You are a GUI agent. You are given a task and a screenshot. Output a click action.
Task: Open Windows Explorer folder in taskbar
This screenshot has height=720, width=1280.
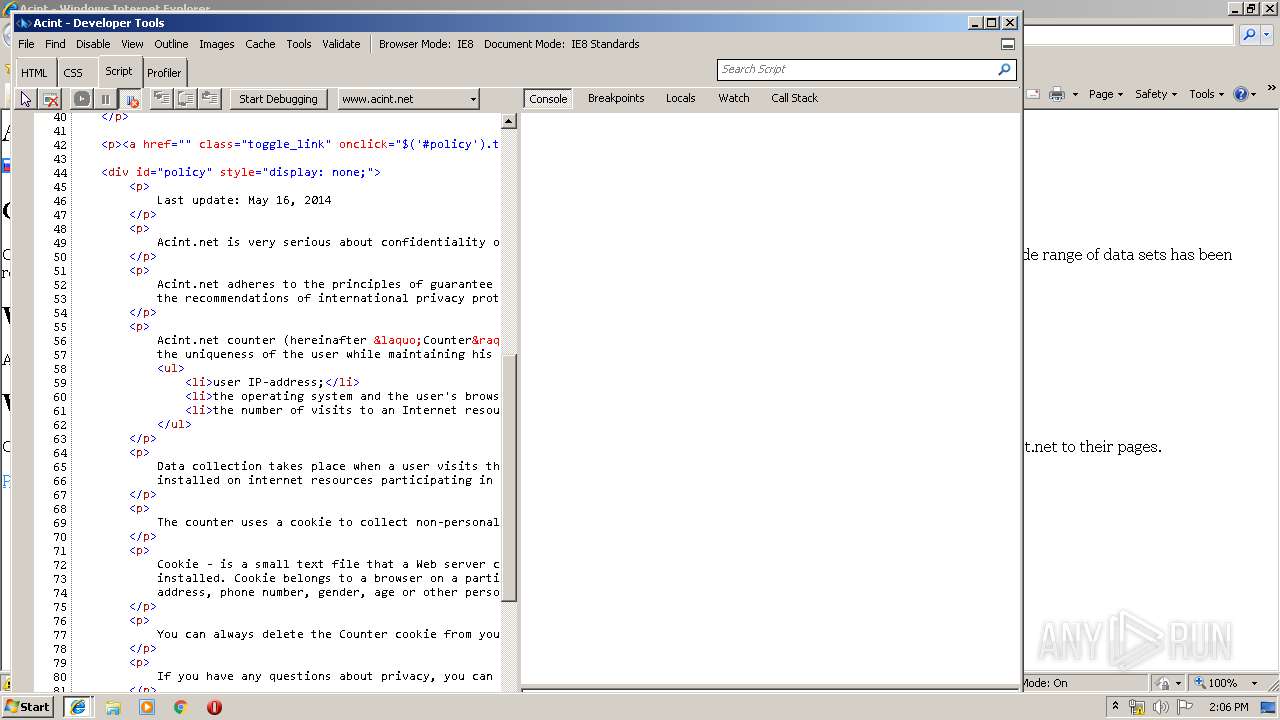click(113, 707)
